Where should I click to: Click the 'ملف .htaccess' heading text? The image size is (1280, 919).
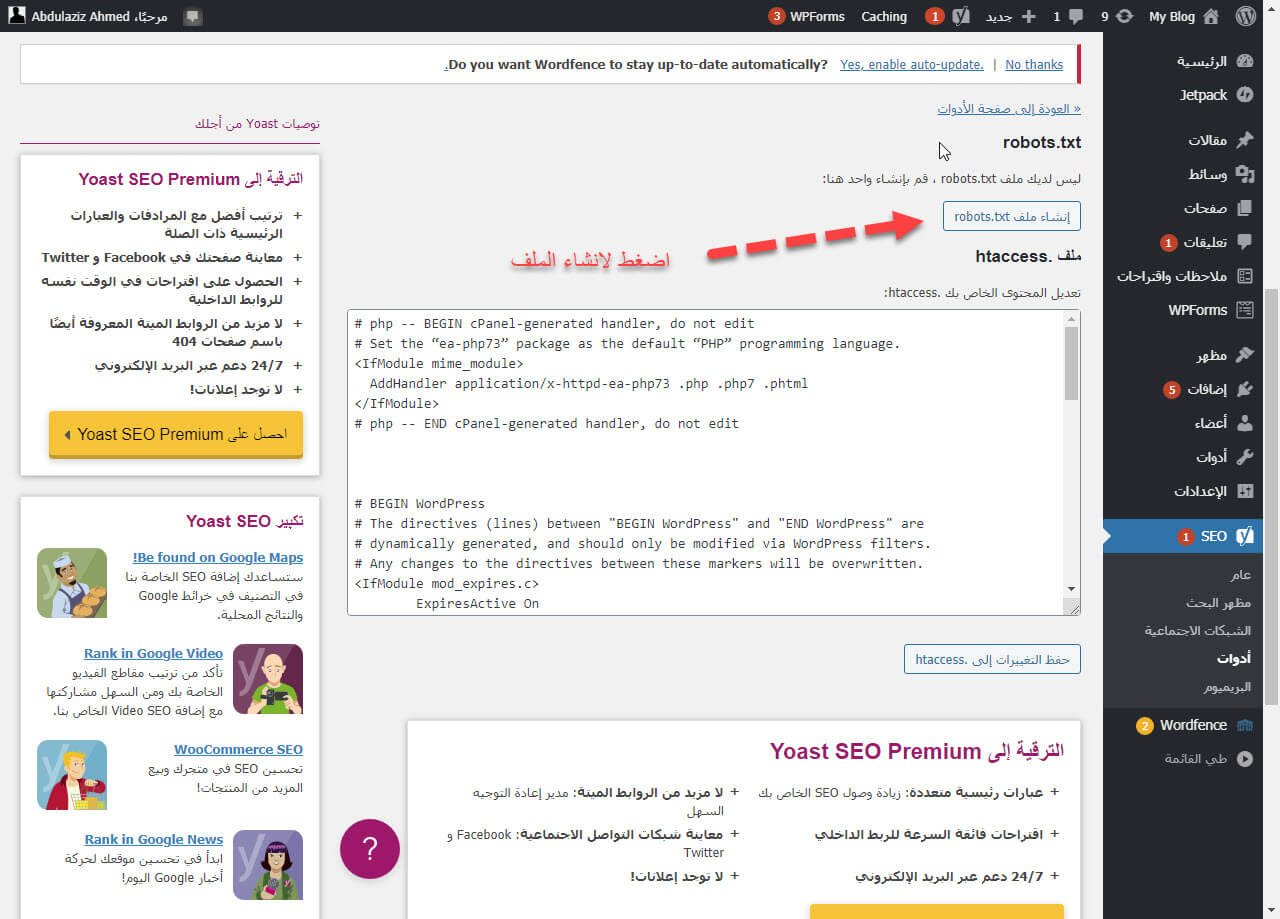1028,257
